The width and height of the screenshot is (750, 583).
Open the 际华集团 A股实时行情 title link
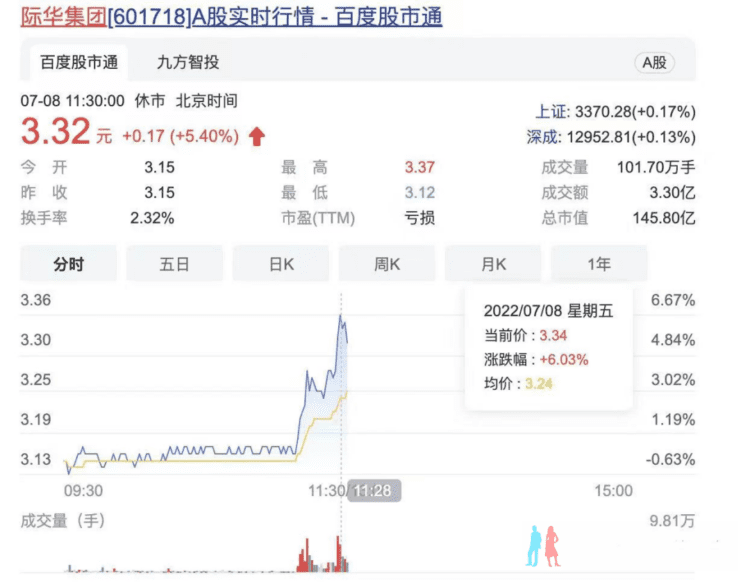coord(231,17)
